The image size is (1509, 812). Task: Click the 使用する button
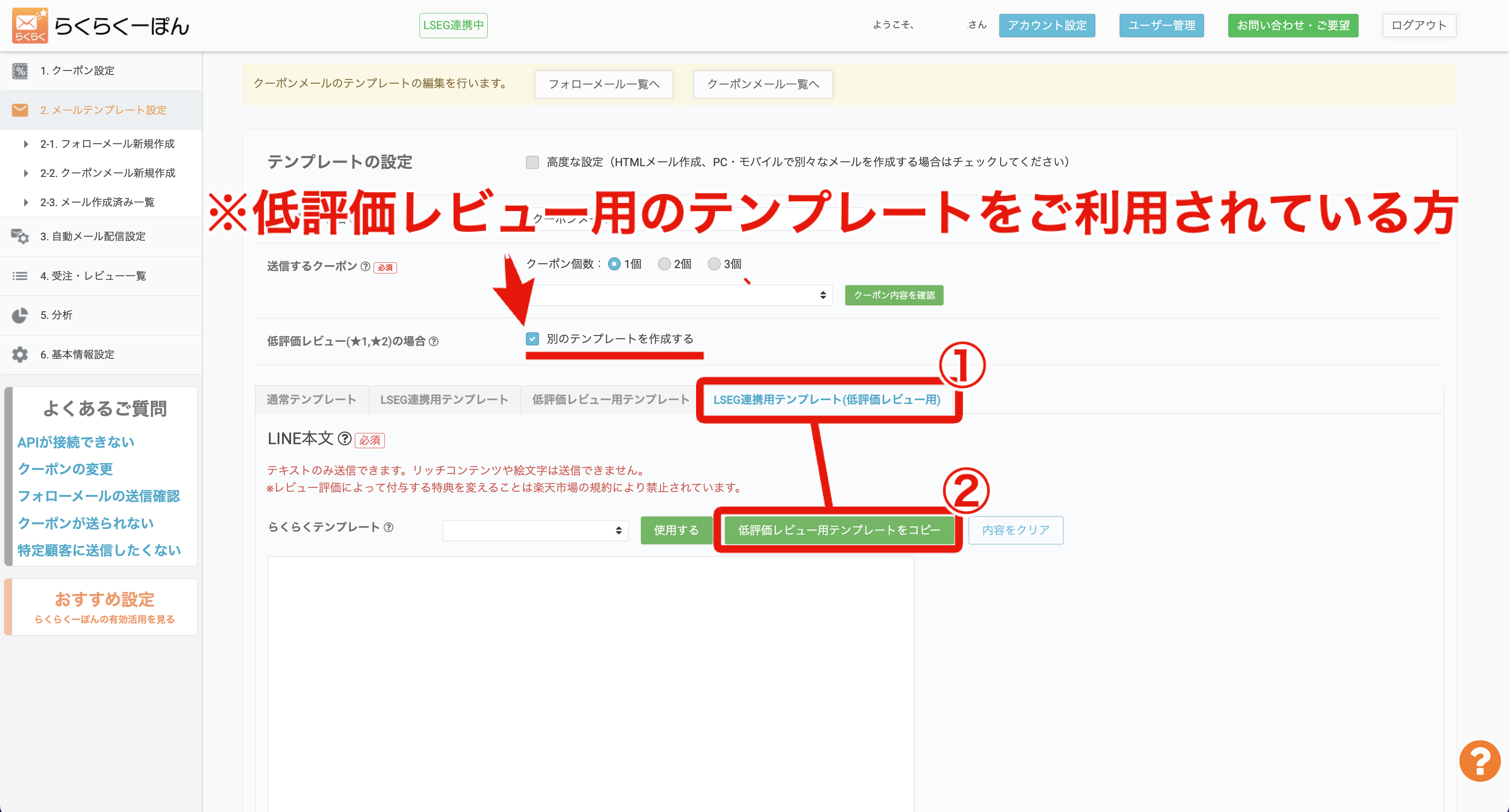(676, 530)
